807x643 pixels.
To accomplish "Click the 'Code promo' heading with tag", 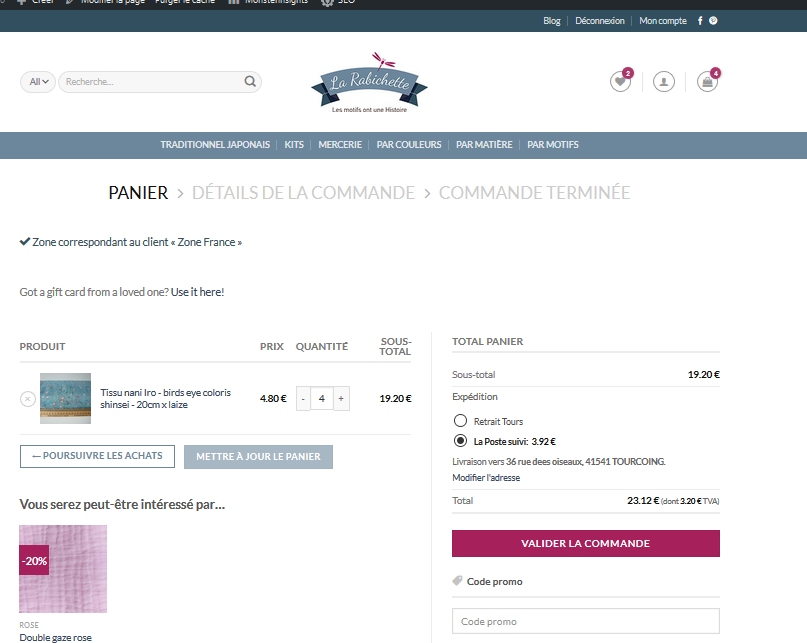I will pyautogui.click(x=487, y=581).
